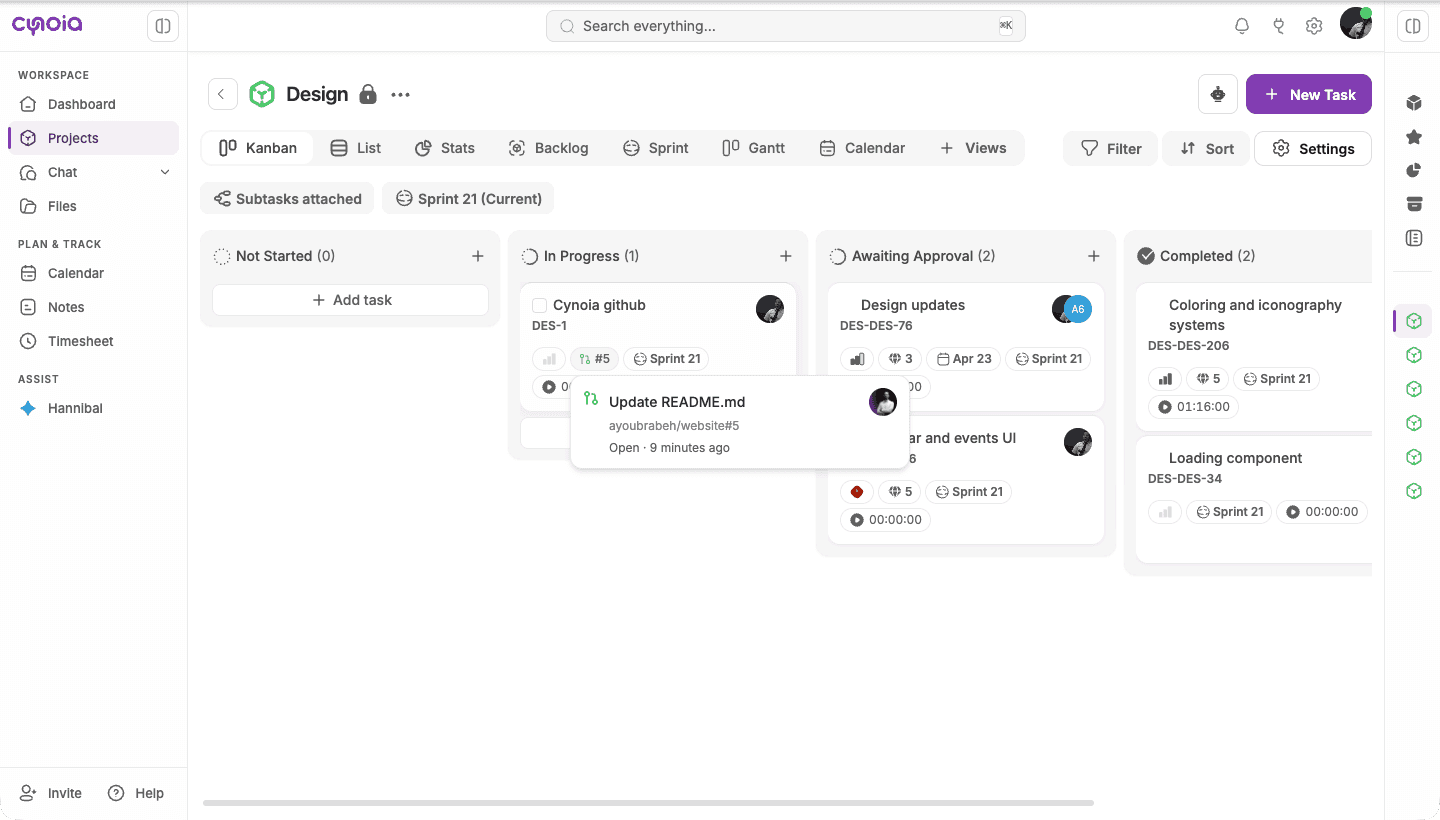Click the Search everything field
This screenshot has width=1440, height=820.
(786, 26)
